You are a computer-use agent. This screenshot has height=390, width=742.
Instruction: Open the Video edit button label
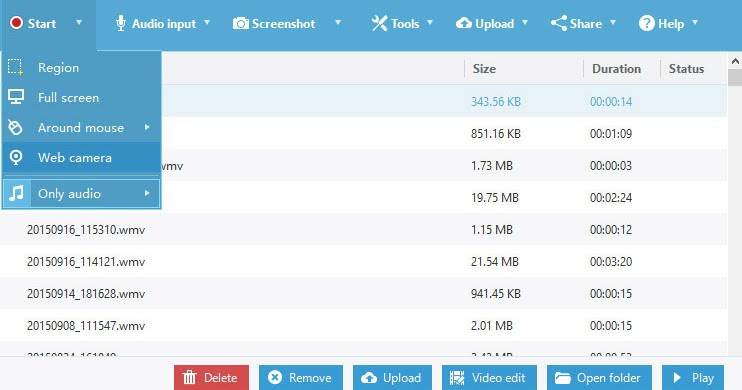[x=498, y=378]
